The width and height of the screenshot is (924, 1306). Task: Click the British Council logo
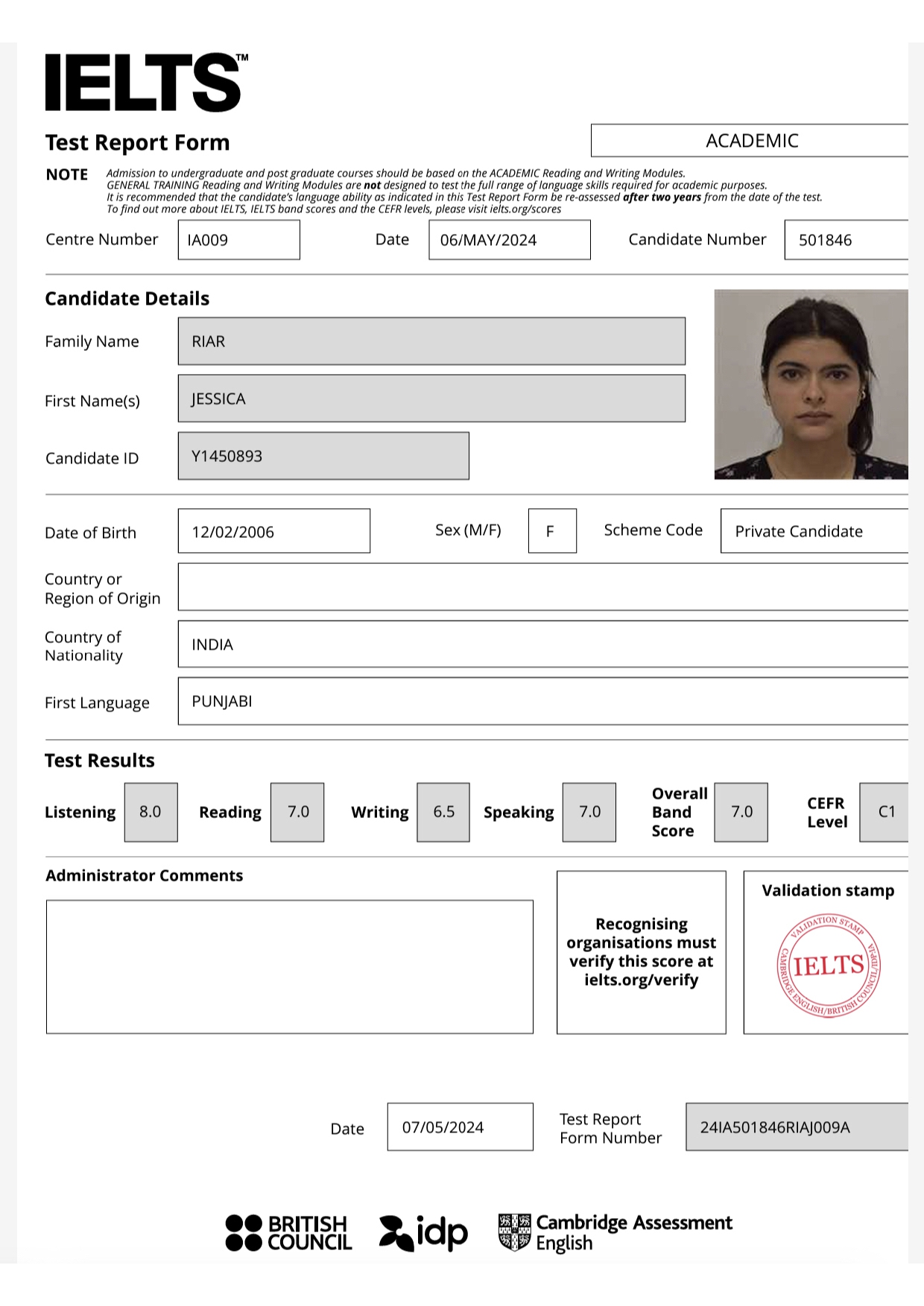(288, 1233)
